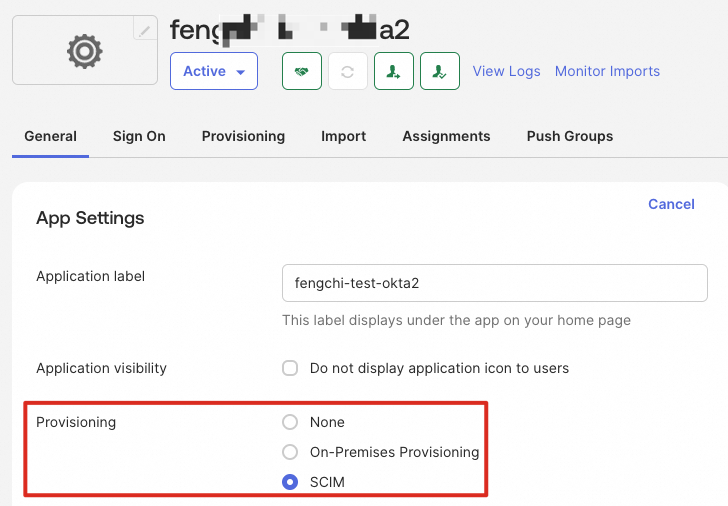Go to the Assignments tab
The image size is (728, 506).
pos(446,136)
